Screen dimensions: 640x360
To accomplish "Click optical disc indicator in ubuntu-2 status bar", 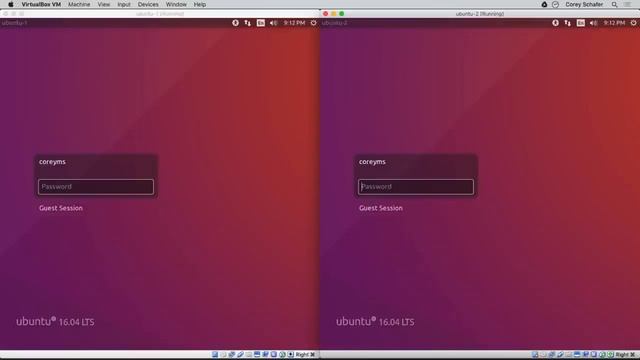I will [543, 355].
